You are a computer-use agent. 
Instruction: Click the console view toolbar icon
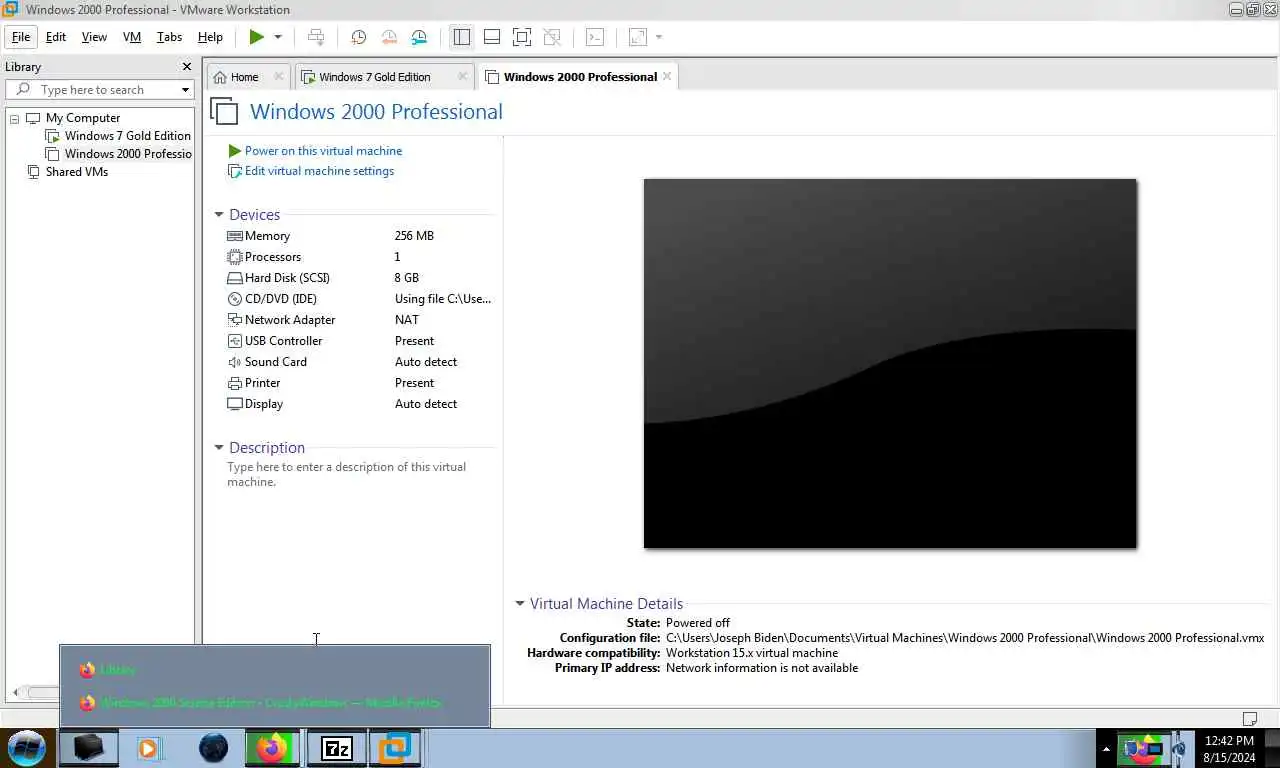point(595,37)
